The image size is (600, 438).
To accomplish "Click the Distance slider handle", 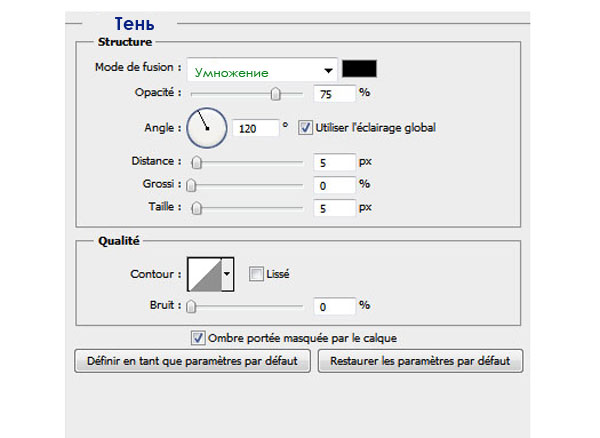I will 196,163.
